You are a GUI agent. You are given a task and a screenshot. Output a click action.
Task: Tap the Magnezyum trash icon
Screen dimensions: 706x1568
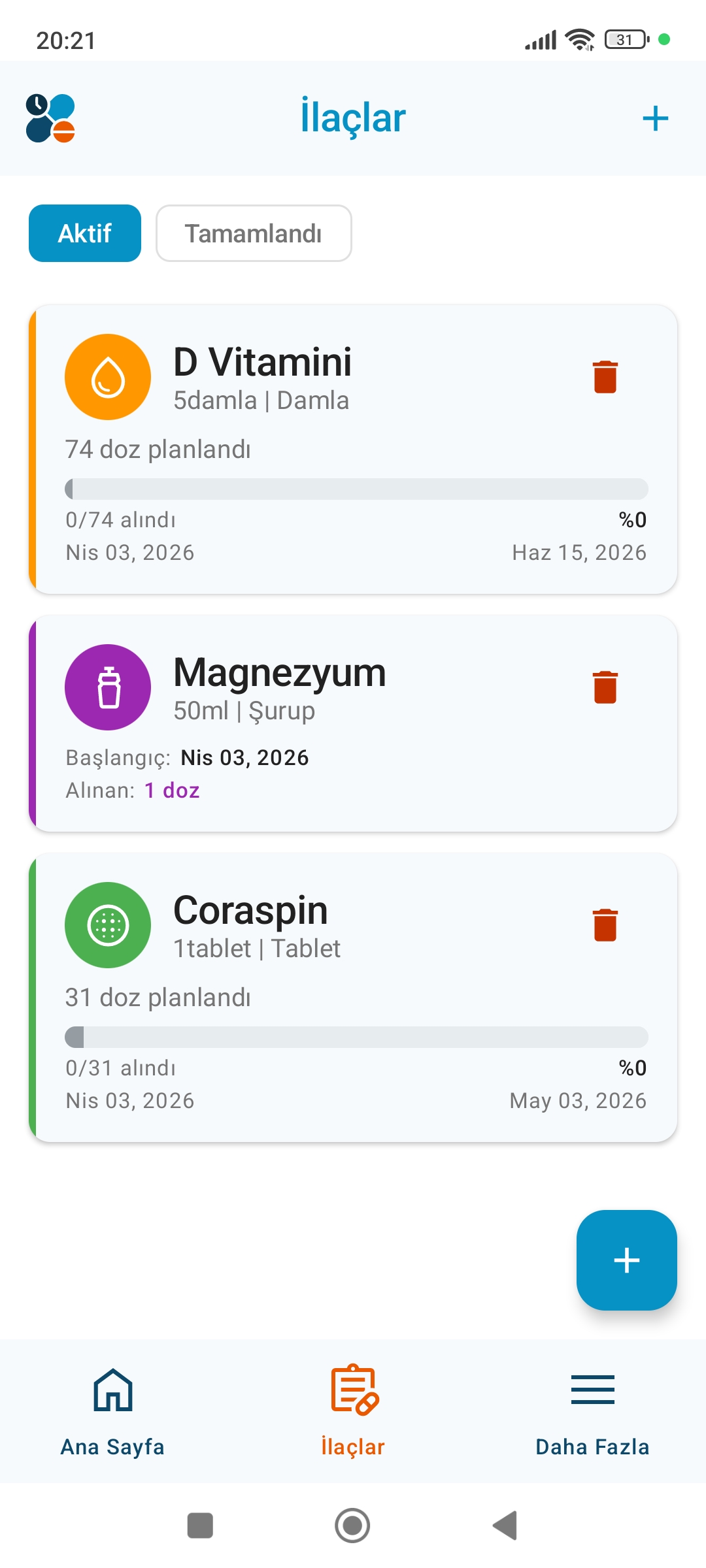[605, 687]
